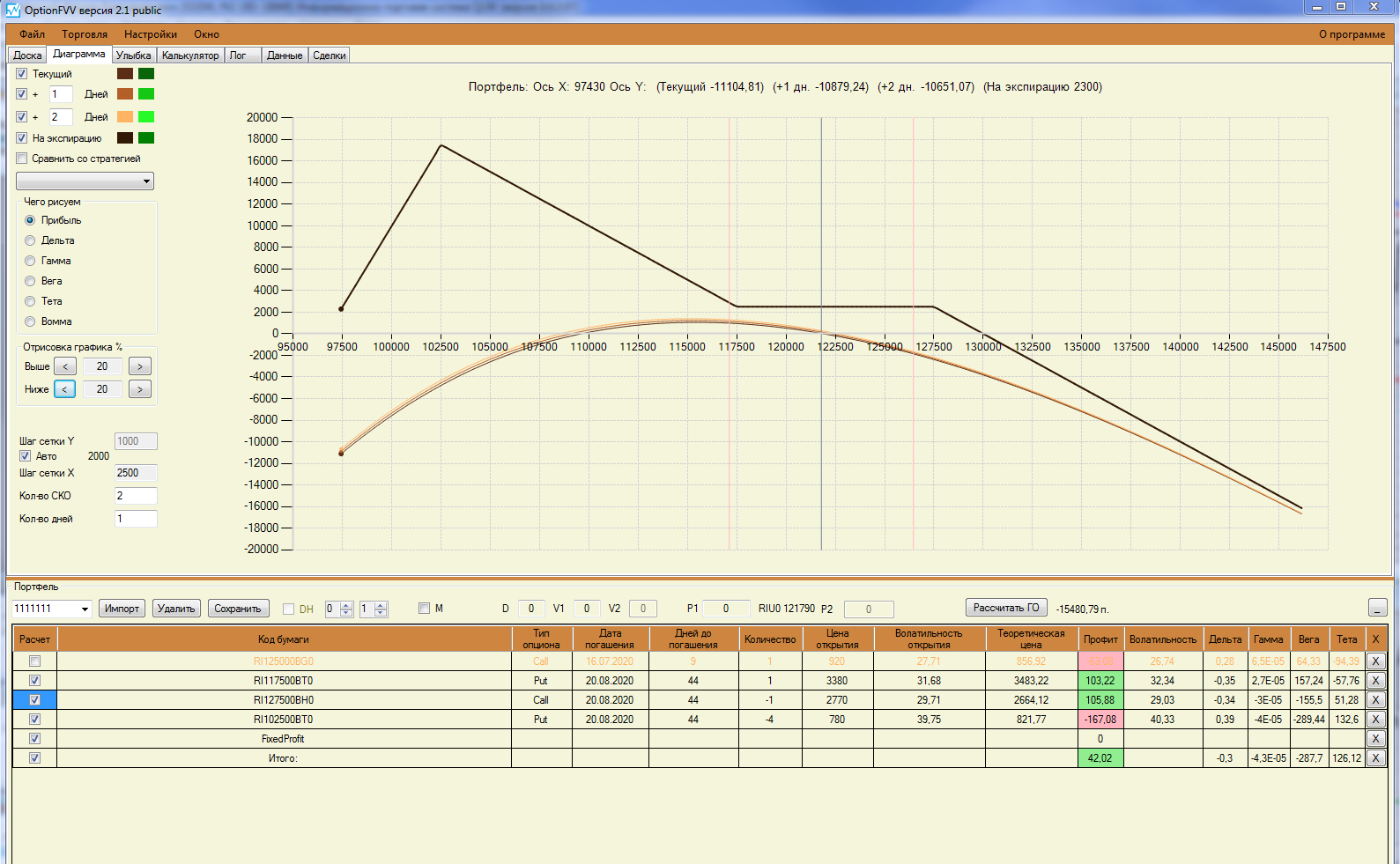Click the orange swatch in the +1 Дней row

pyautogui.click(x=125, y=94)
